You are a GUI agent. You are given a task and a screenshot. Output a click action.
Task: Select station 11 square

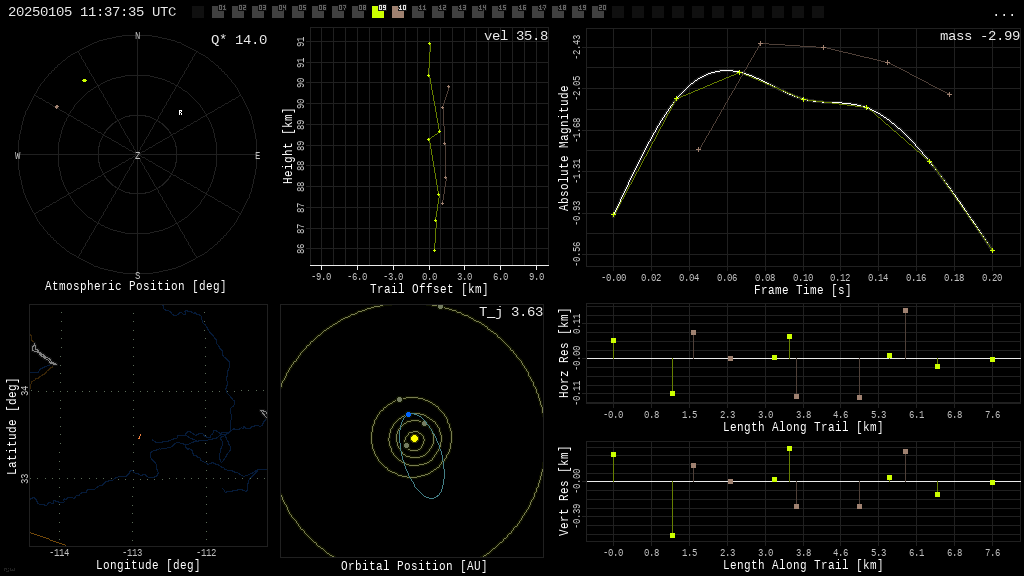click(417, 12)
